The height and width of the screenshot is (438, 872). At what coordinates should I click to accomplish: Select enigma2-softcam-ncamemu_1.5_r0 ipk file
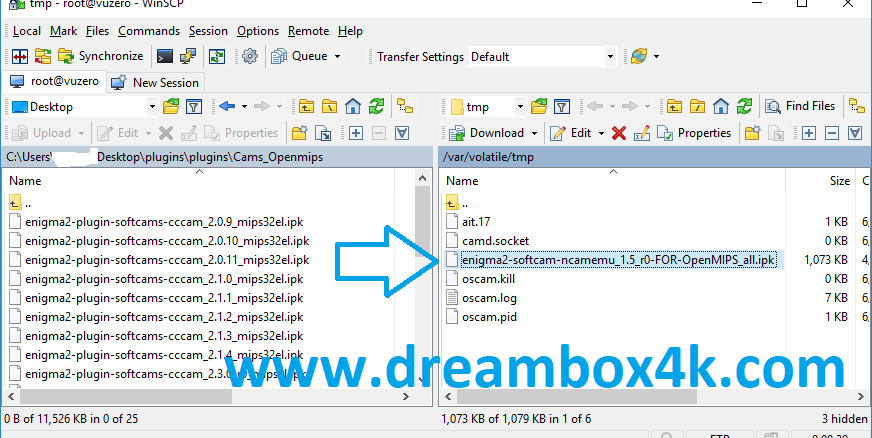click(x=618, y=260)
